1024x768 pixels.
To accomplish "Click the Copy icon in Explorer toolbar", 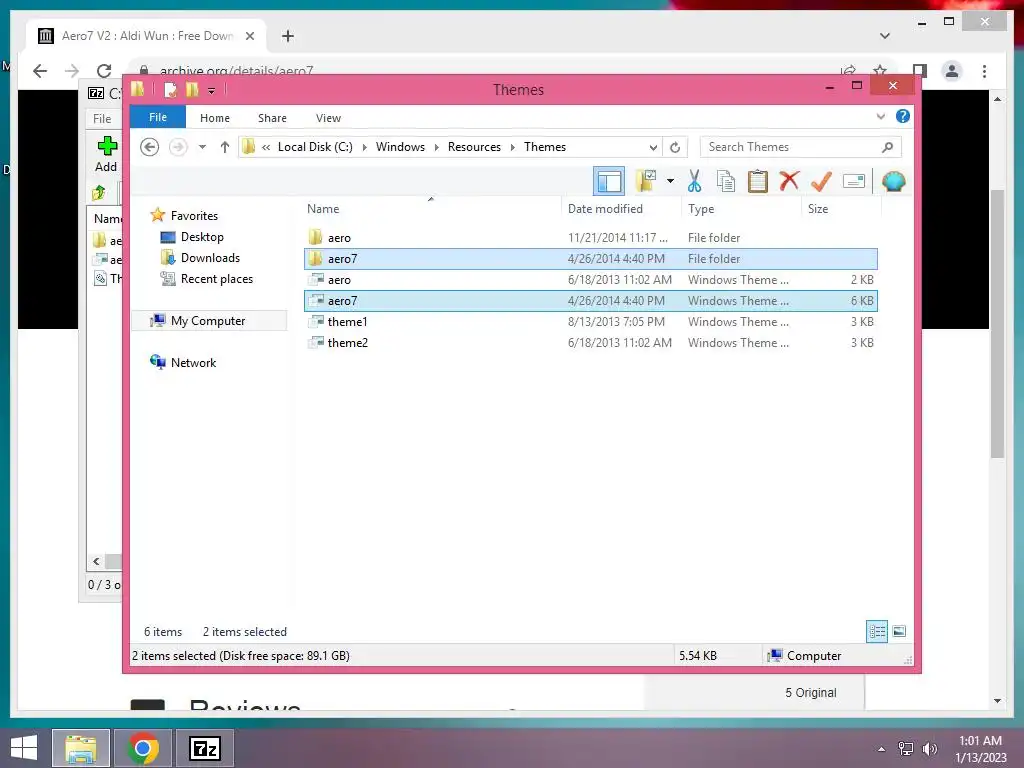I will click(726, 181).
